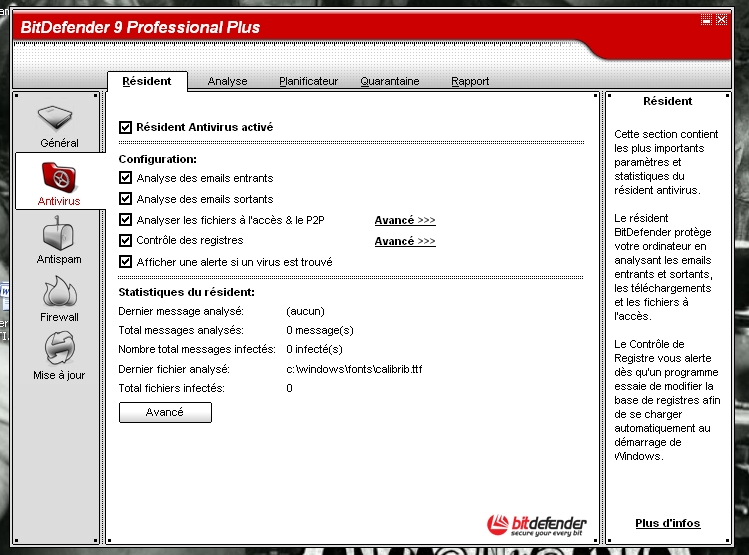Image resolution: width=749 pixels, height=555 pixels.
Task: Click the Dernier fichier analysé label
Action: 174,369
